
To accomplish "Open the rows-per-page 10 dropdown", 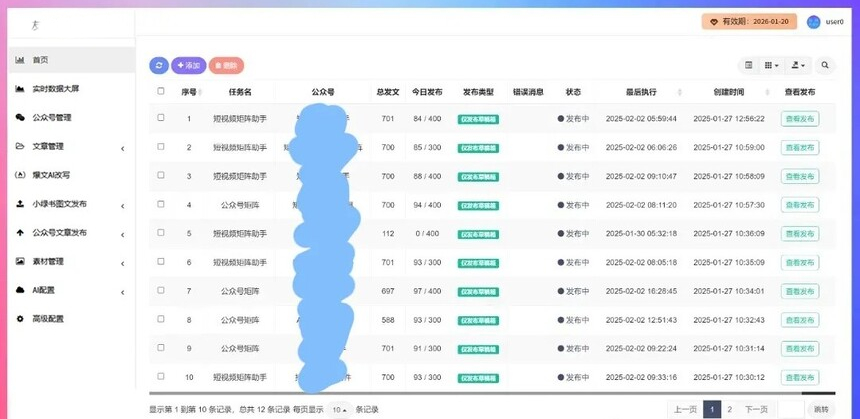I will (x=339, y=409).
